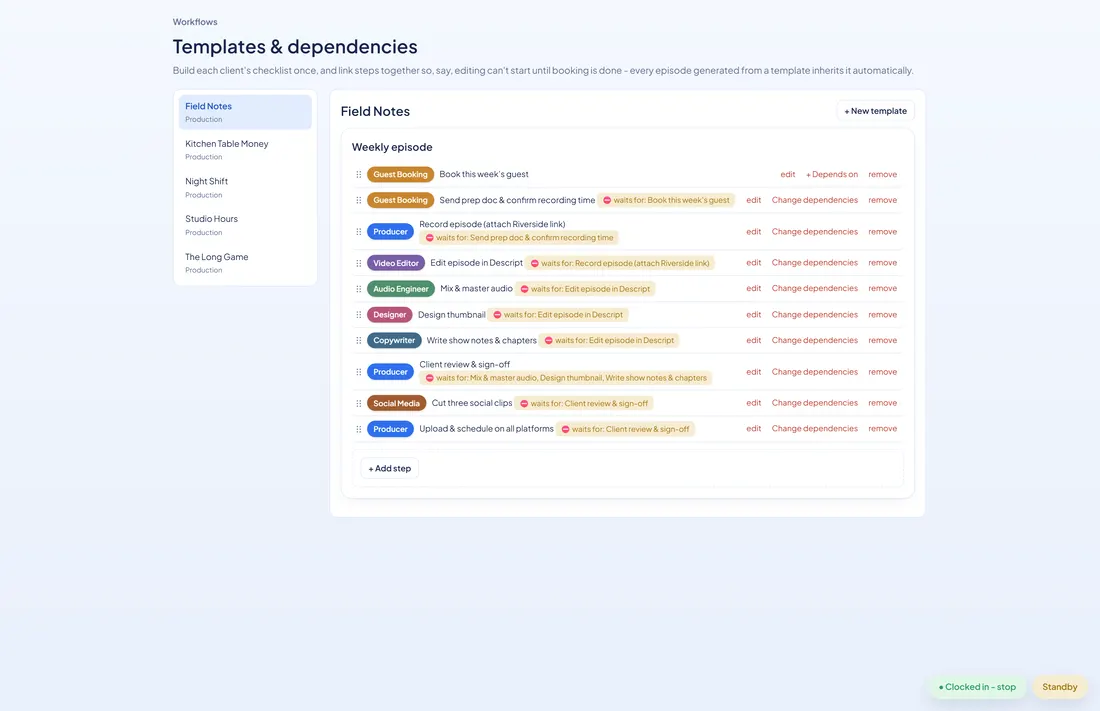Click the Video Editor role tag
This screenshot has height=711, width=1100.
(396, 263)
